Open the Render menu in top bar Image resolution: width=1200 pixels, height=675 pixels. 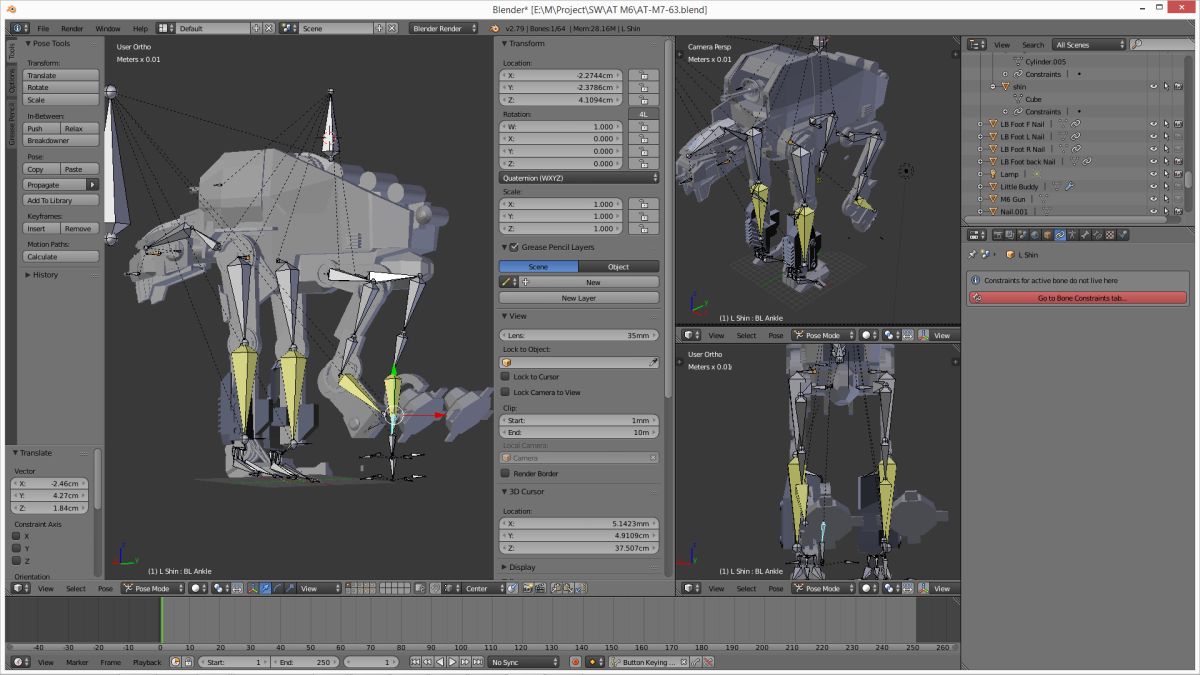72,28
